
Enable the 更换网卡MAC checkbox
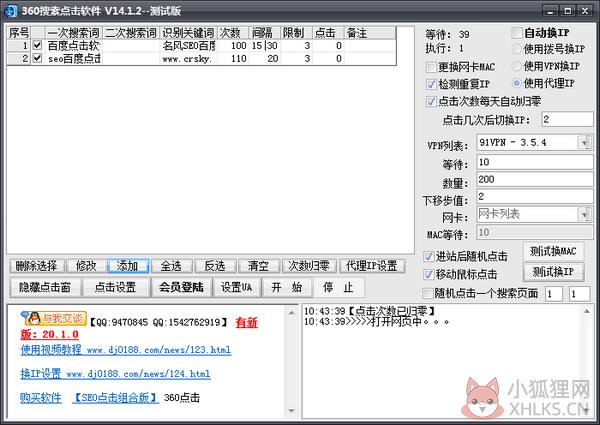tap(431, 67)
